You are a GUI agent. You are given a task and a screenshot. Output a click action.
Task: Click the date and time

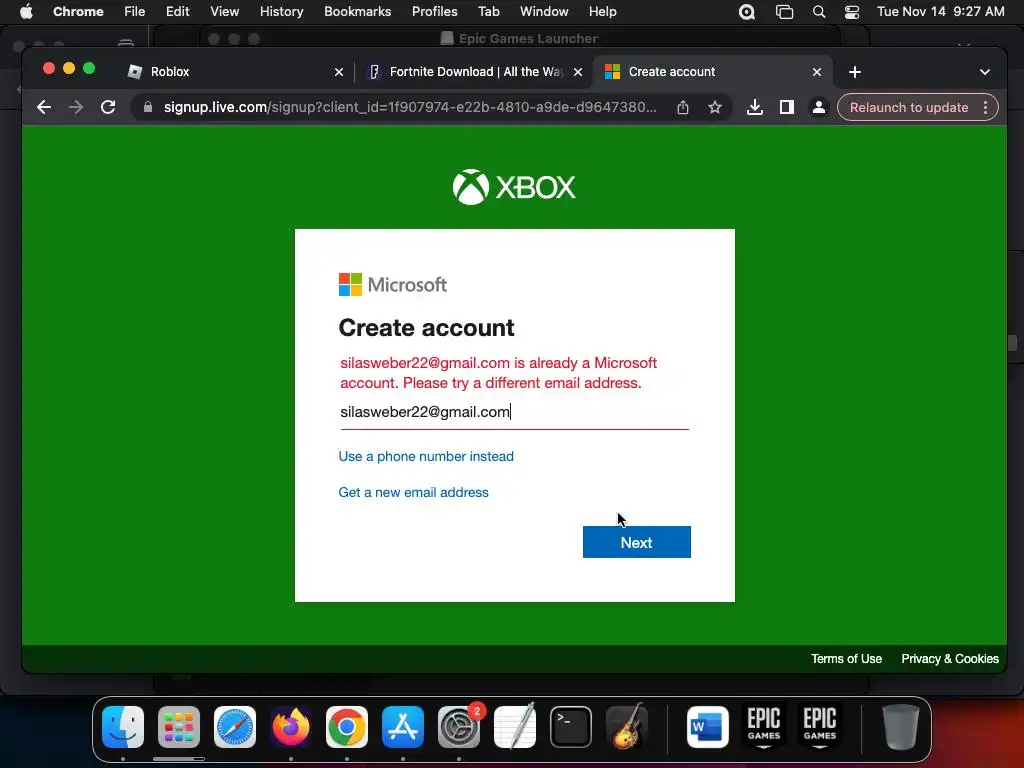940,12
